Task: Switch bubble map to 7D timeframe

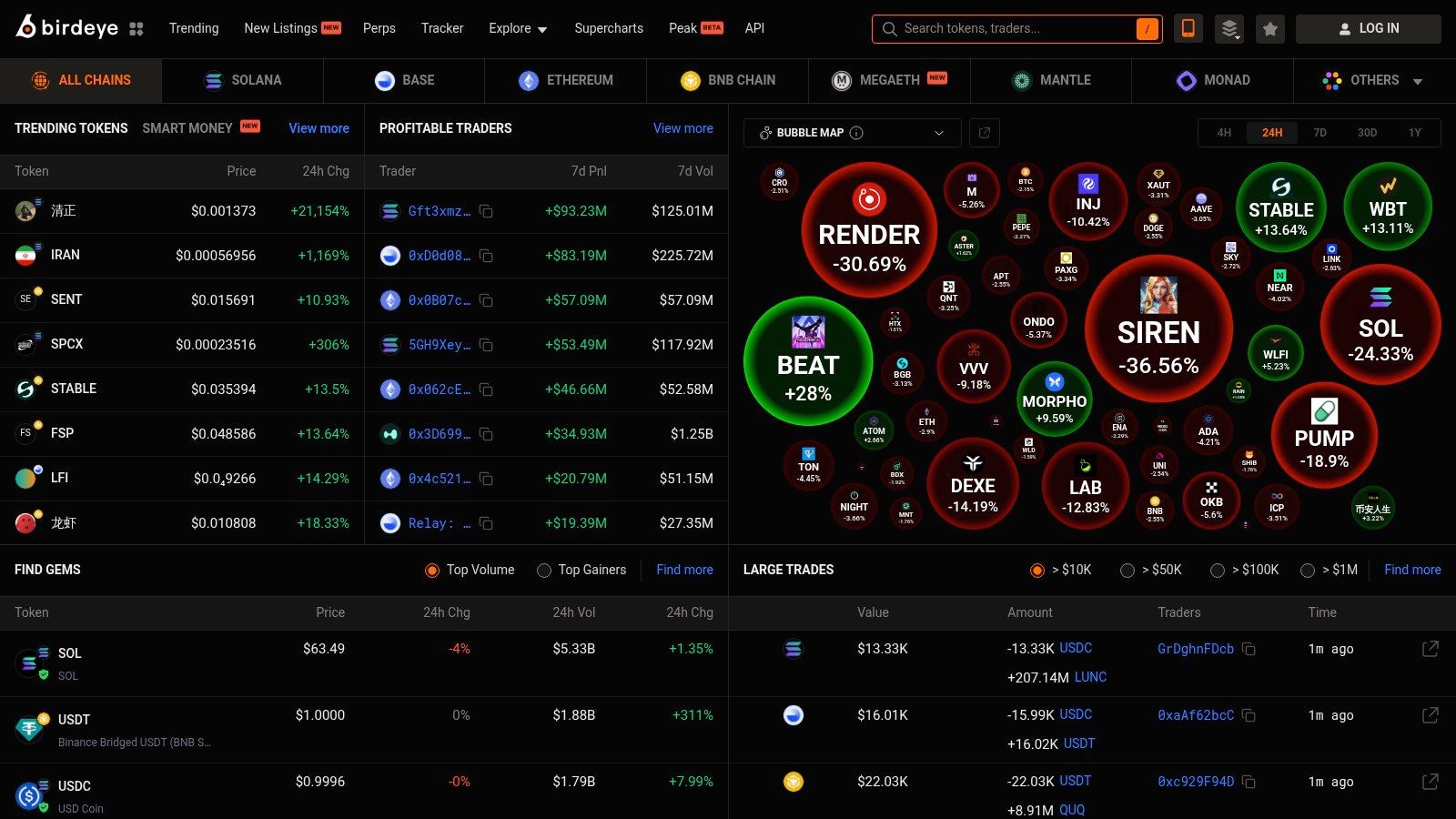Action: click(1319, 133)
